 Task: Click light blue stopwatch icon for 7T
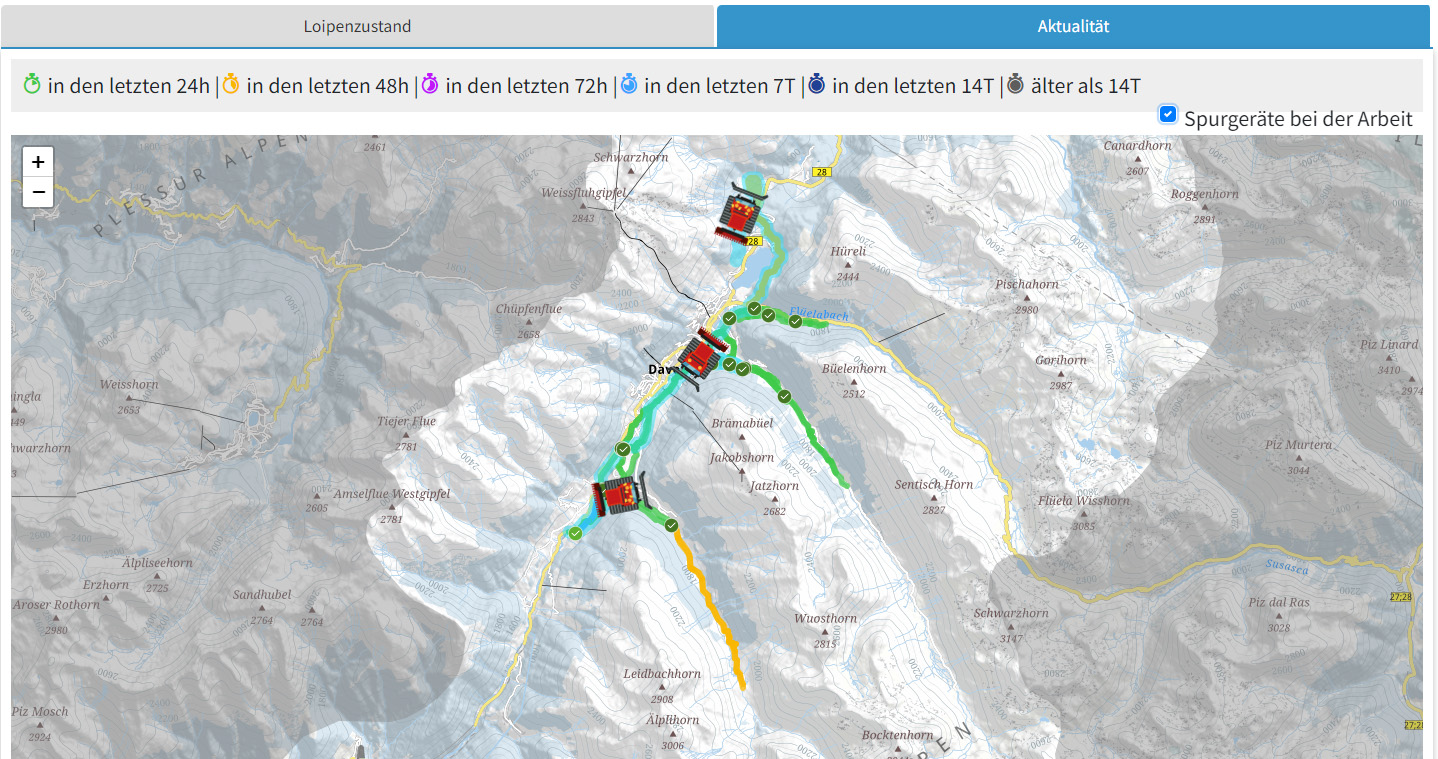(x=629, y=85)
